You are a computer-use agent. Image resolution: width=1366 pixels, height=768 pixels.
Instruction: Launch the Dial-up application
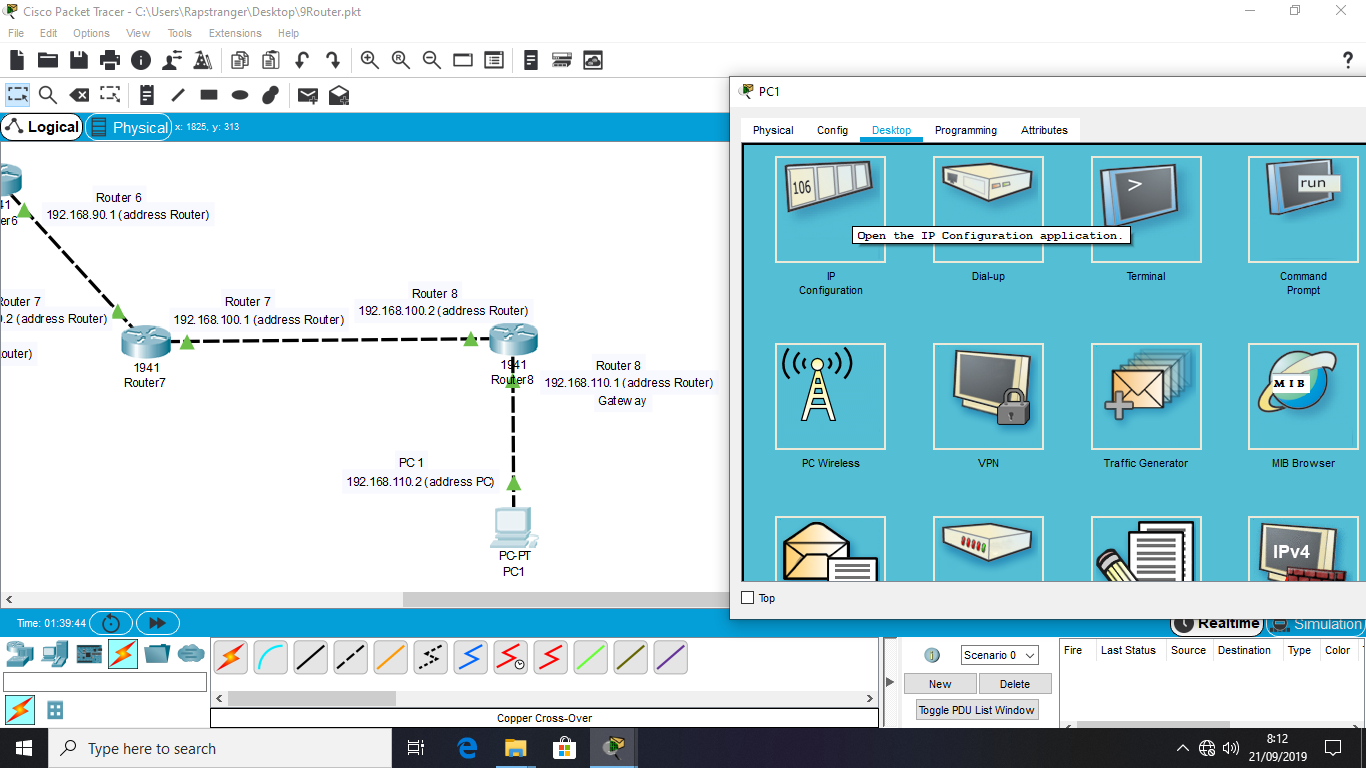[988, 209]
